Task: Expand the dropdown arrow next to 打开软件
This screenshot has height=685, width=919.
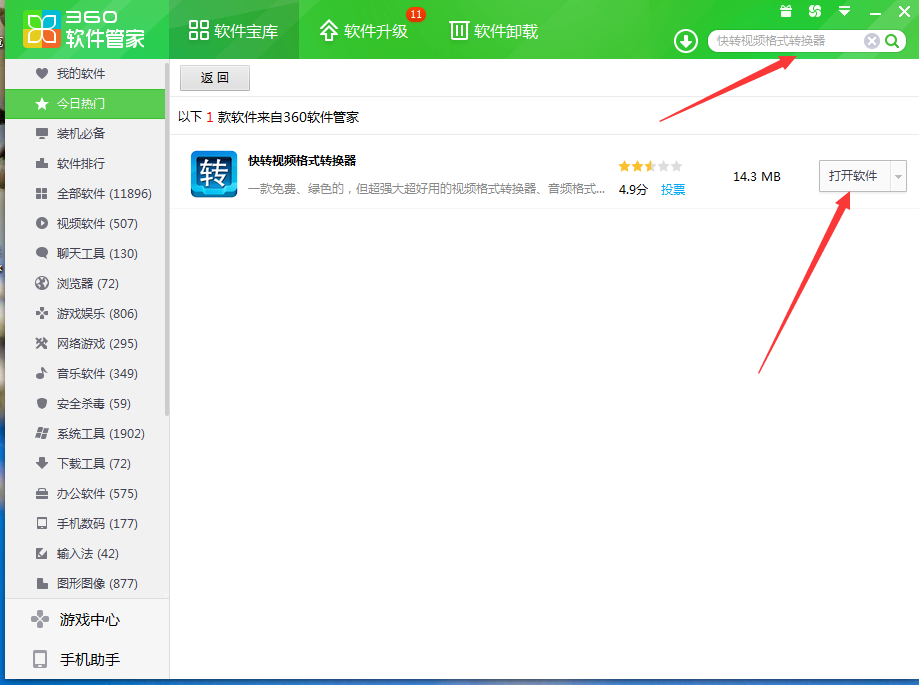Action: pos(898,176)
